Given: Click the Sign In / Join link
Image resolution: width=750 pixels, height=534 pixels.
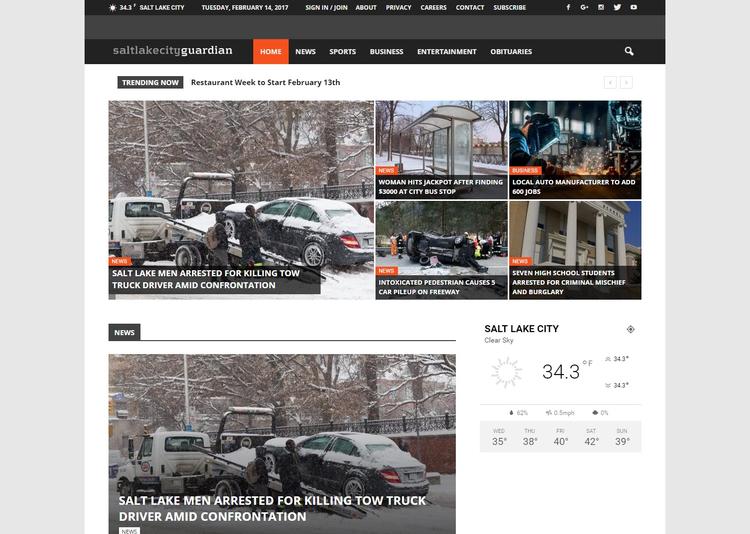Looking at the screenshot, I should tap(326, 7).
